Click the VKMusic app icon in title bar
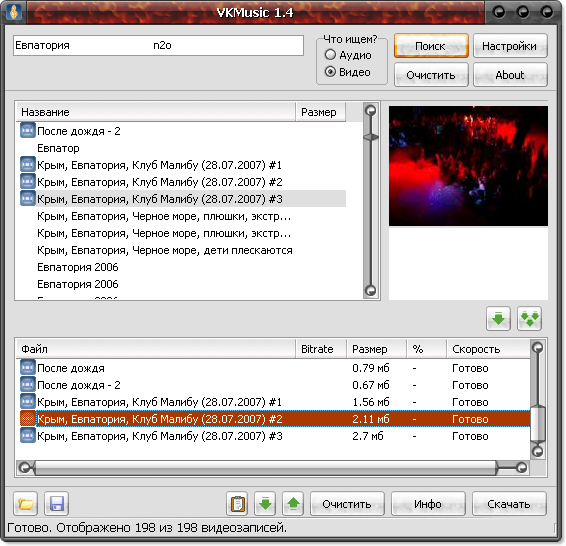The height and width of the screenshot is (546, 566). click(14, 12)
